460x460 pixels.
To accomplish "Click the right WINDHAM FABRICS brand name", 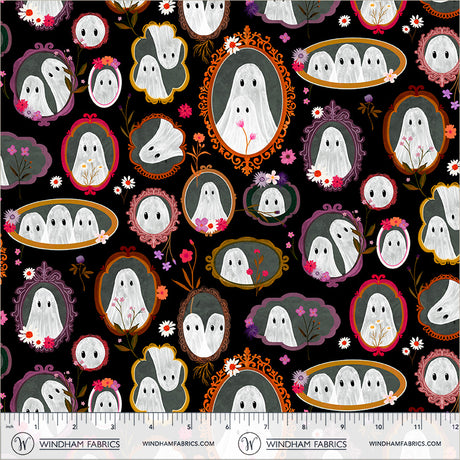I will (306, 444).
